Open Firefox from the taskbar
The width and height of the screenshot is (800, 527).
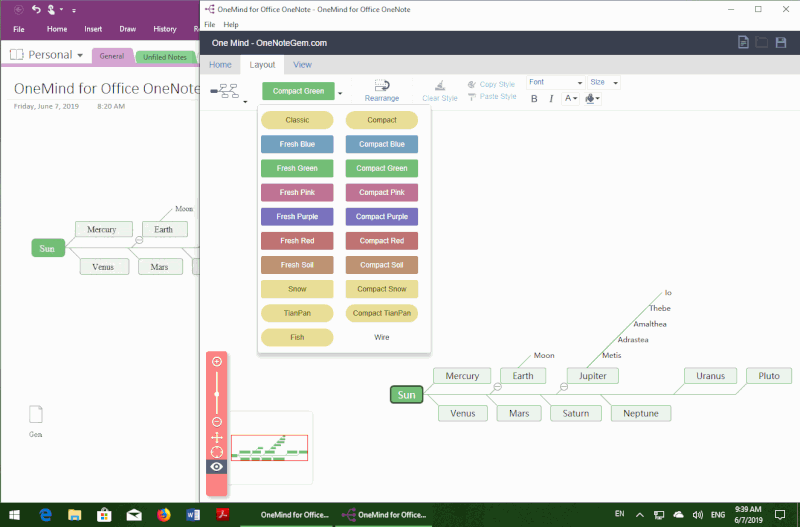164,514
